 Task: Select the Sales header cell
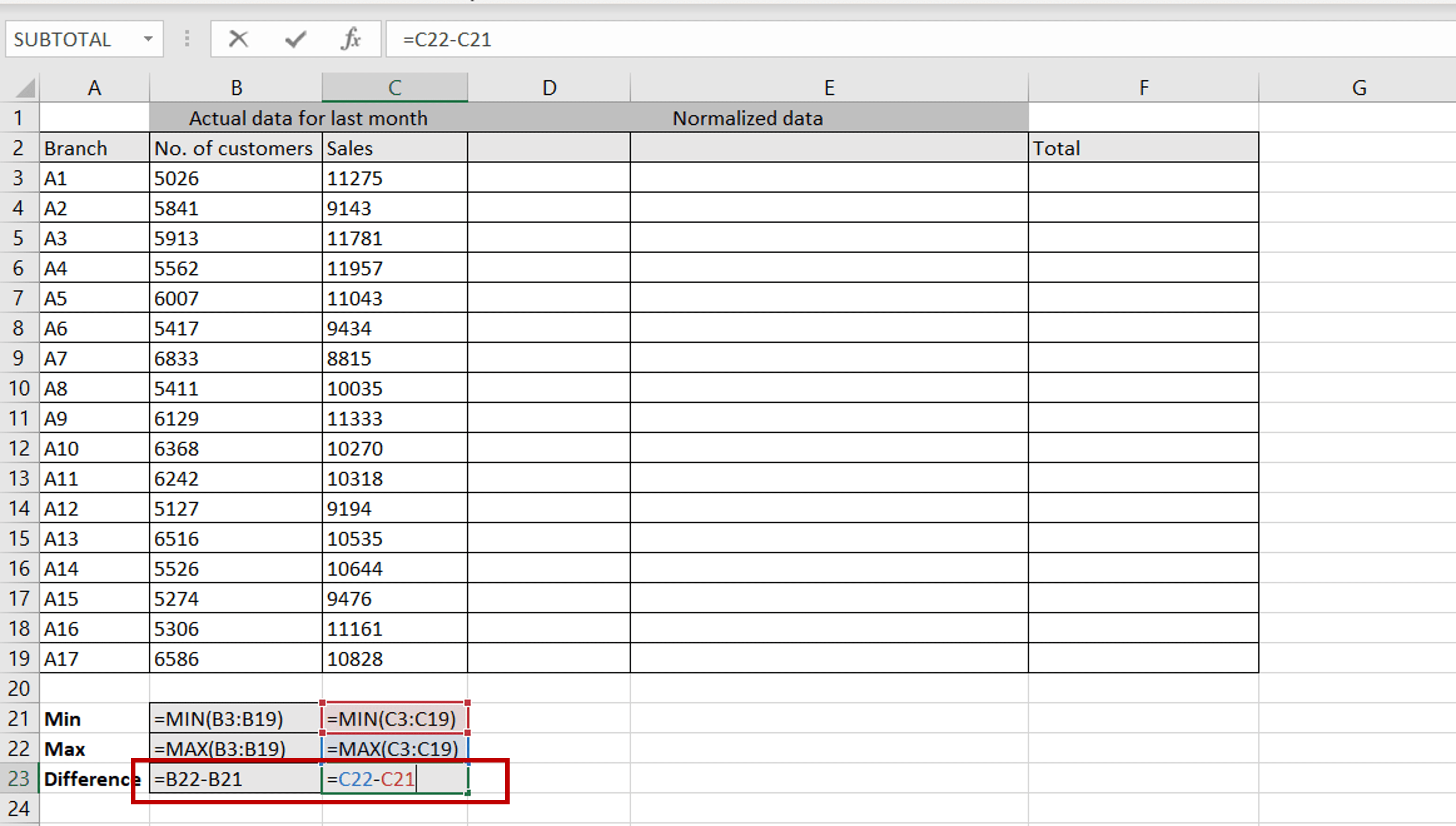[394, 148]
